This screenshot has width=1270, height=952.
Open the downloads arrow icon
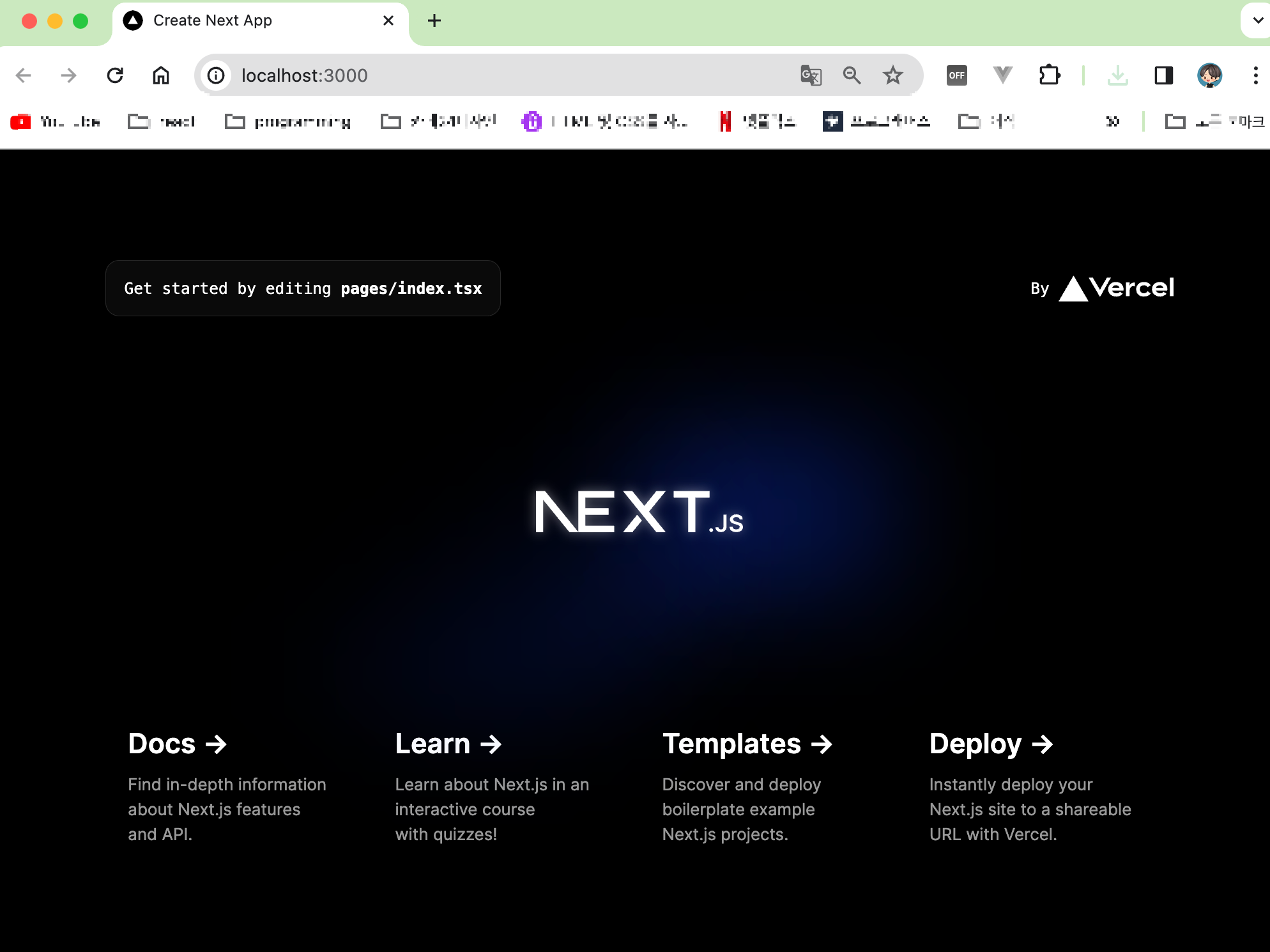tap(1117, 75)
